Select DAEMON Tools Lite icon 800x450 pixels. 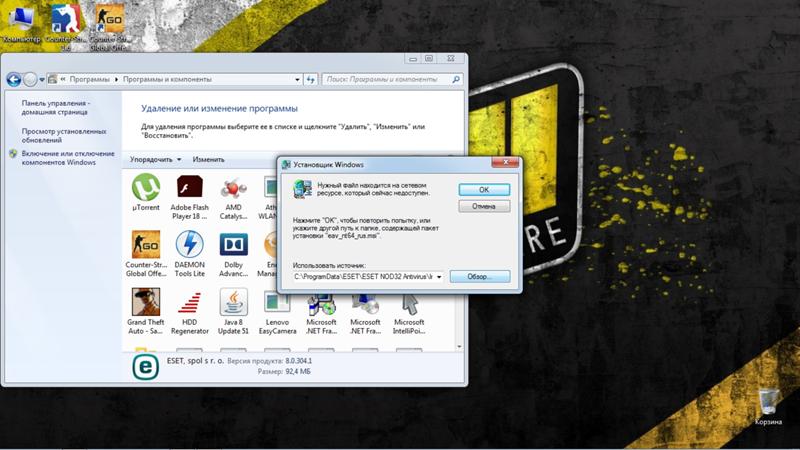pos(189,244)
